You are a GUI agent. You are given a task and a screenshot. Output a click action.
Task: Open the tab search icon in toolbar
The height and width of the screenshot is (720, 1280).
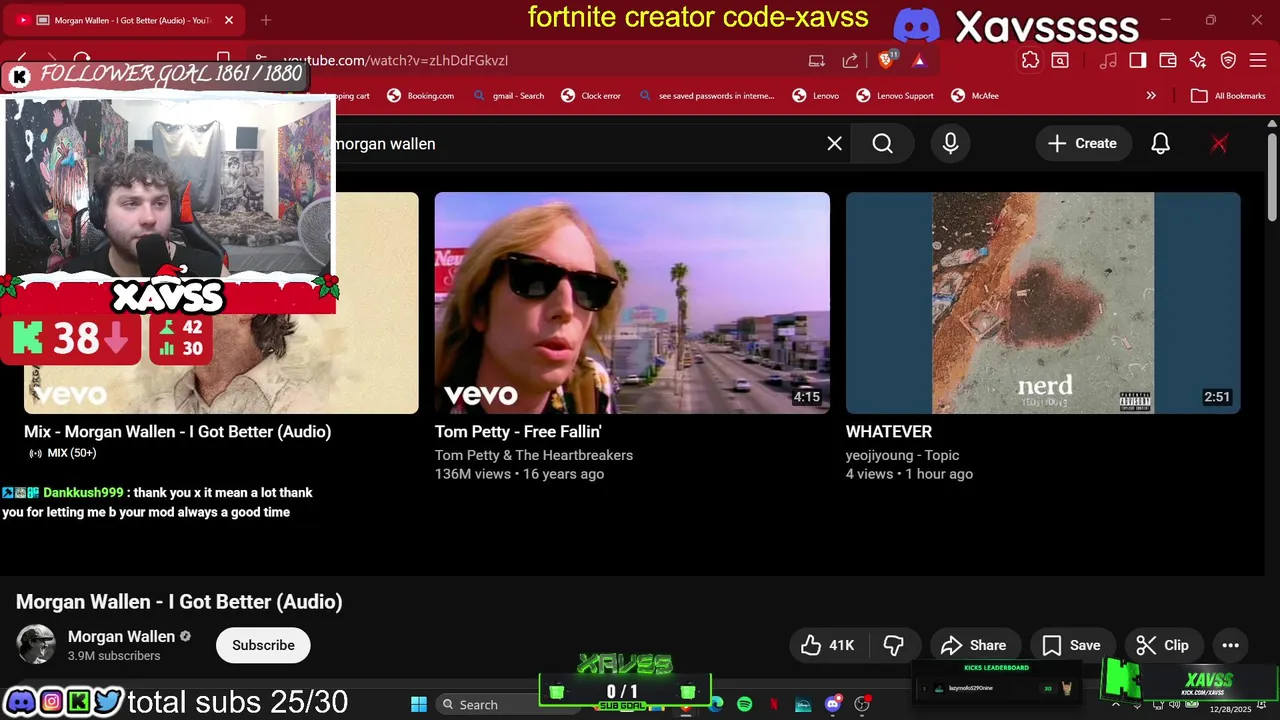pyautogui.click(x=1060, y=60)
